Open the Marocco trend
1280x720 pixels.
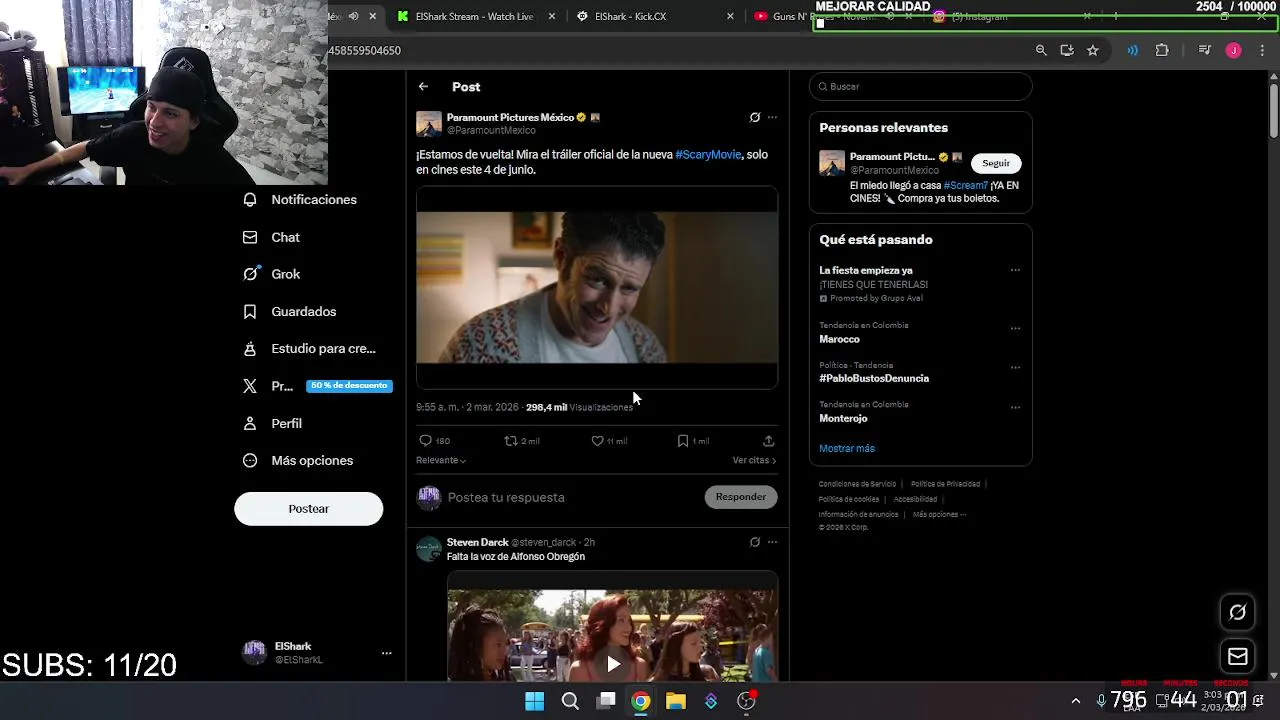839,339
